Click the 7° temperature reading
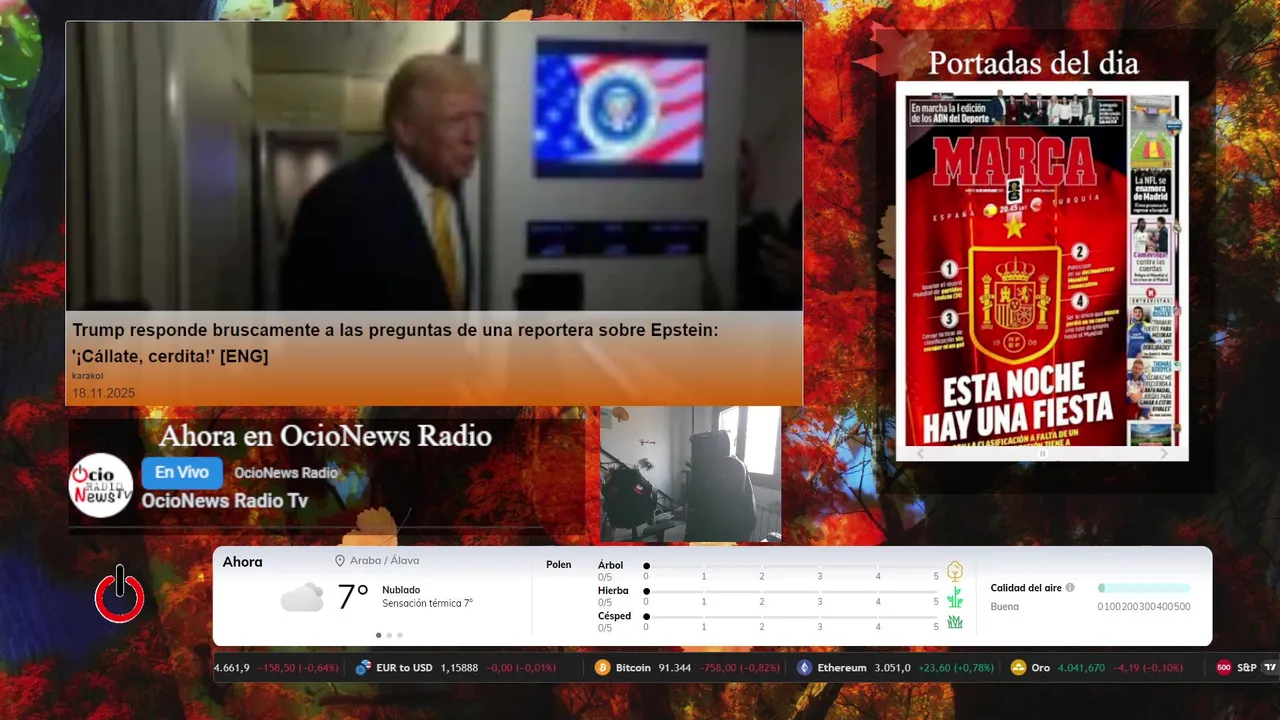 pos(353,597)
